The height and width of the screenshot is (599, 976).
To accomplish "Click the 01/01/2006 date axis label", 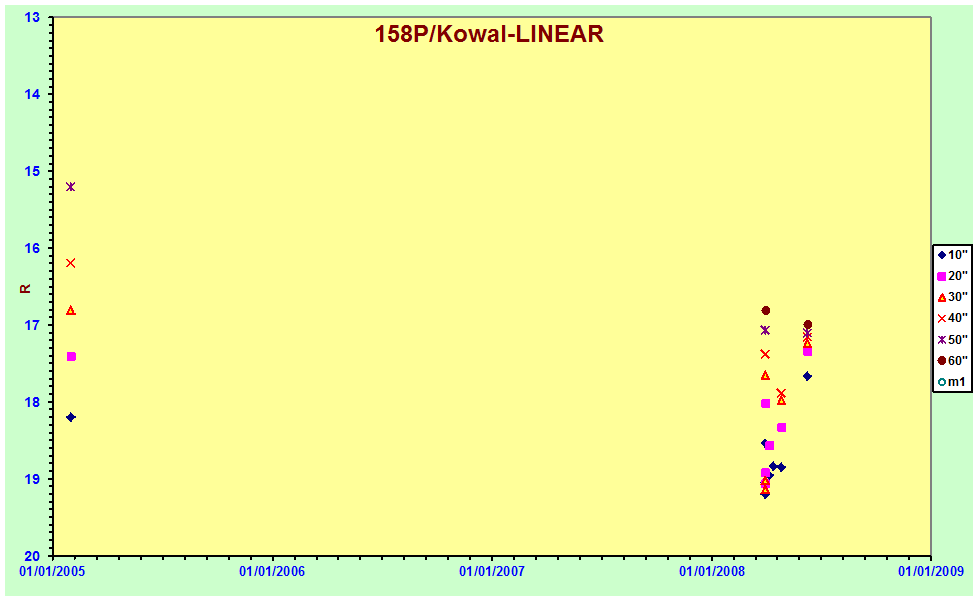I will coord(272,571).
